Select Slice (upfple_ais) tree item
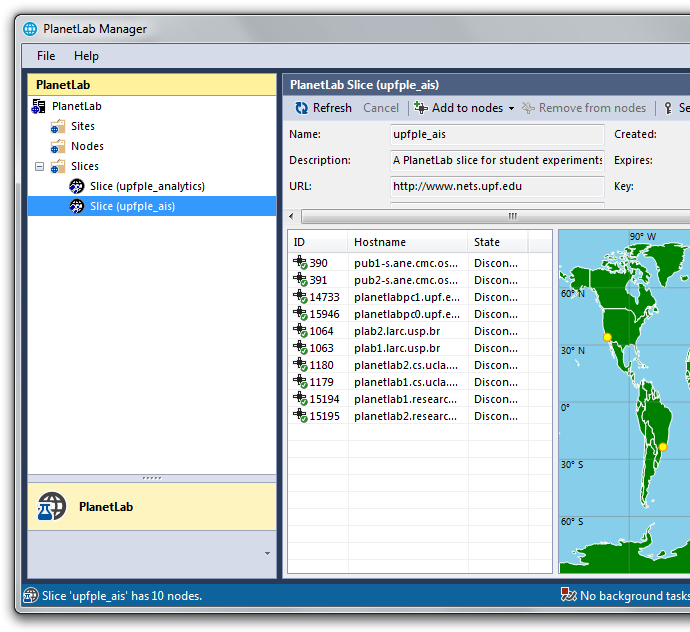This screenshot has height=632, width=690. pos(152,206)
